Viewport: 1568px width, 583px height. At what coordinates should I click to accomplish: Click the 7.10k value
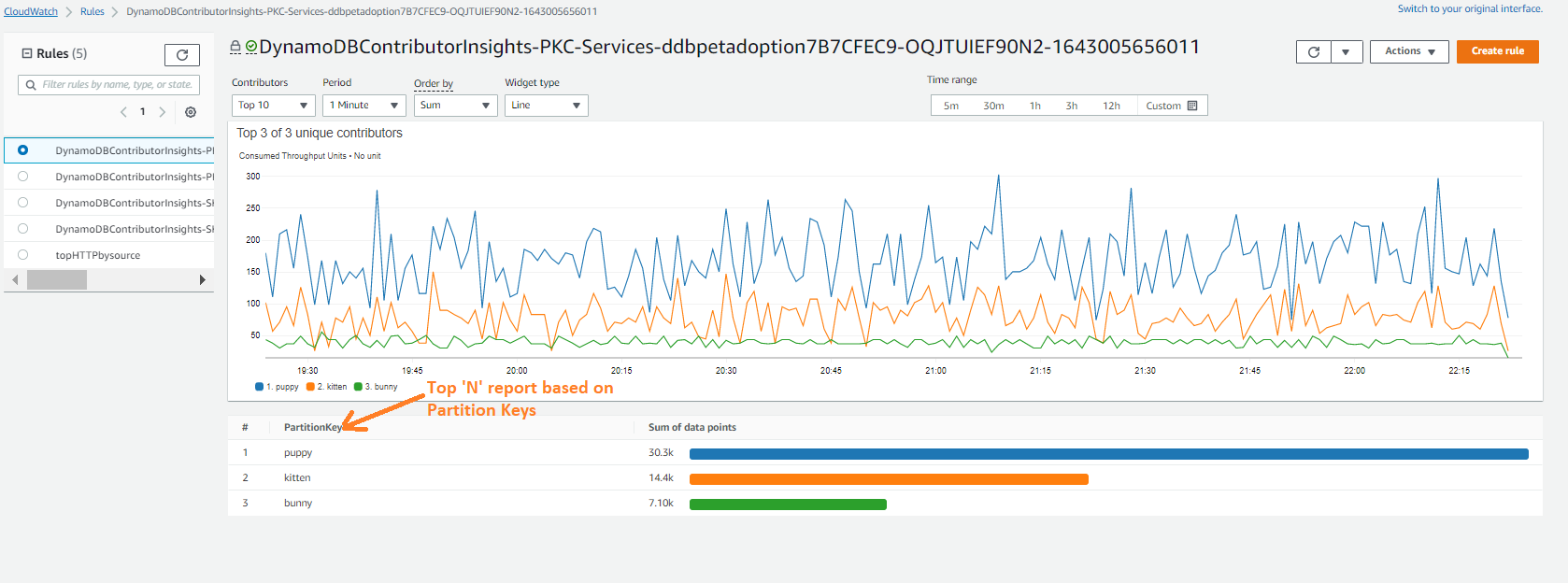coord(661,503)
